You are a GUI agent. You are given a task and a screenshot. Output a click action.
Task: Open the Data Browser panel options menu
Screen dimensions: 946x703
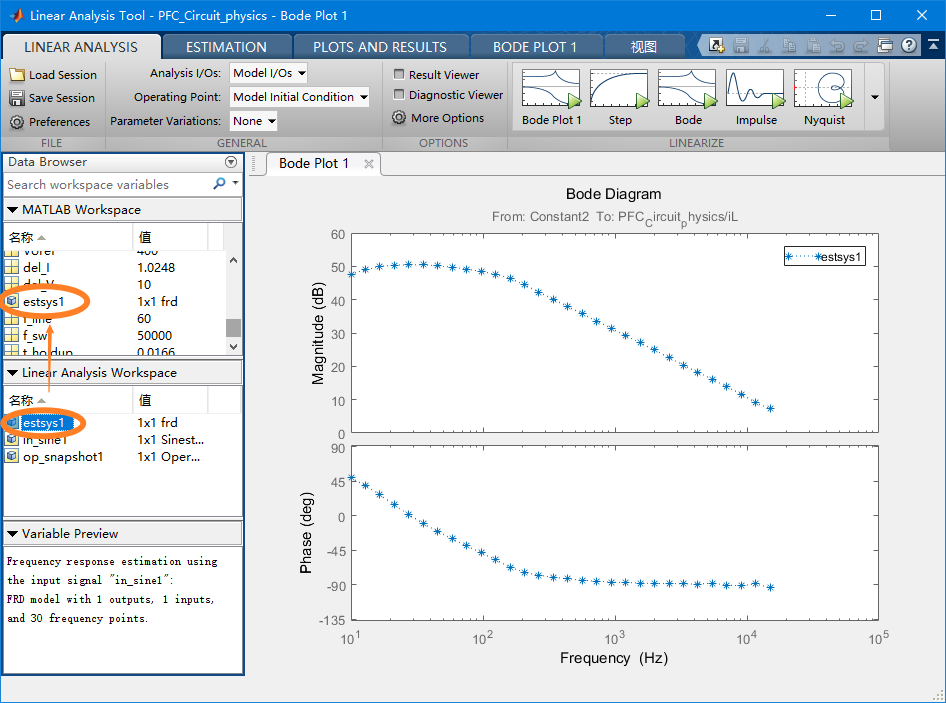tap(230, 162)
